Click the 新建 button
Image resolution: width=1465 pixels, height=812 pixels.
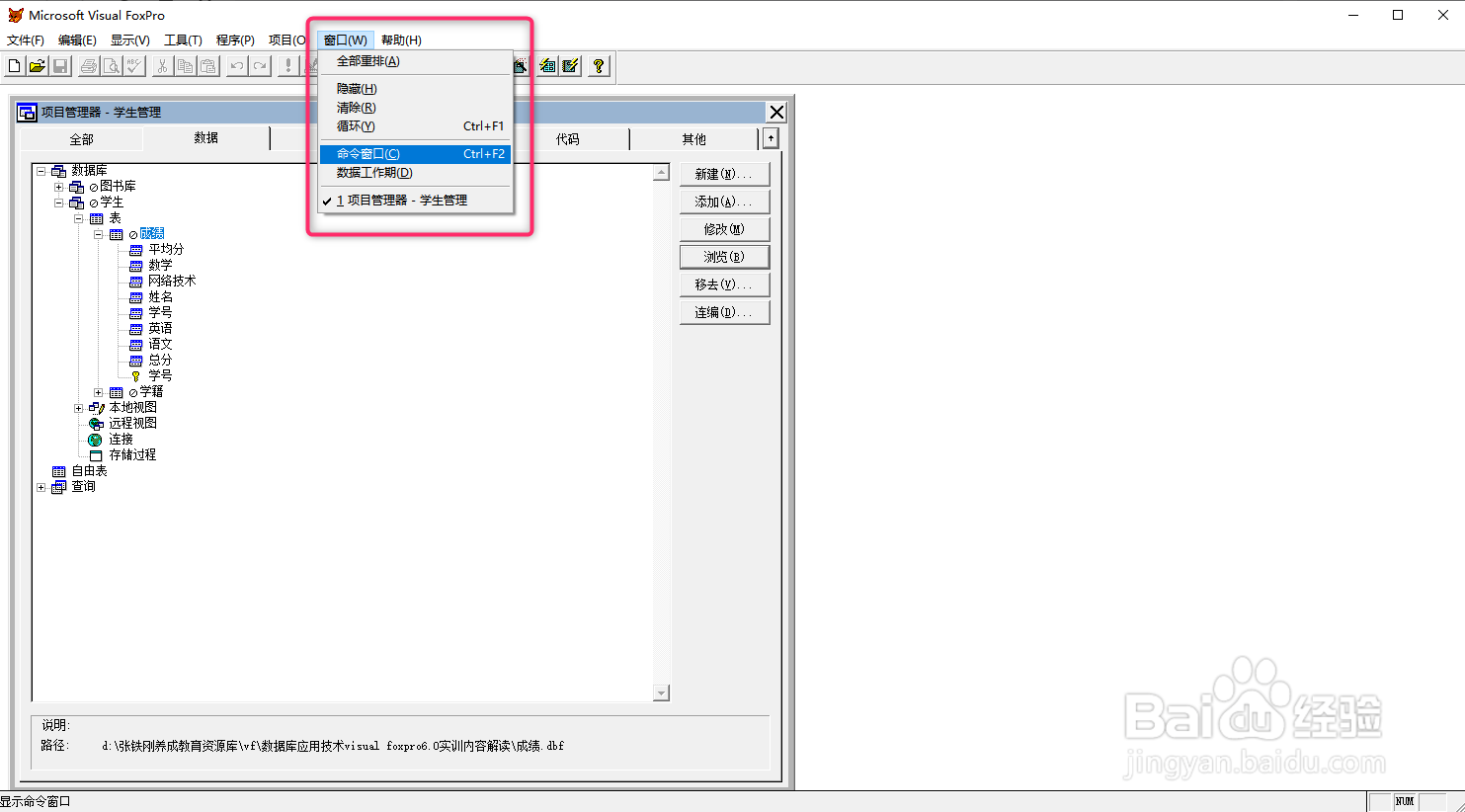click(x=724, y=174)
